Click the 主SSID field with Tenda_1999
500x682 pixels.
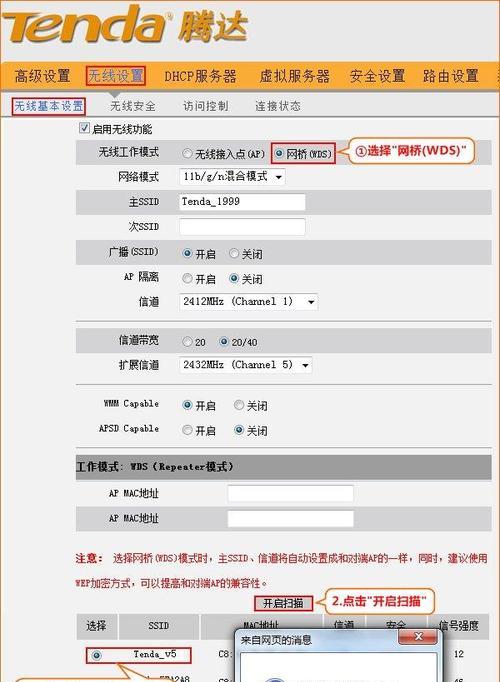242,202
